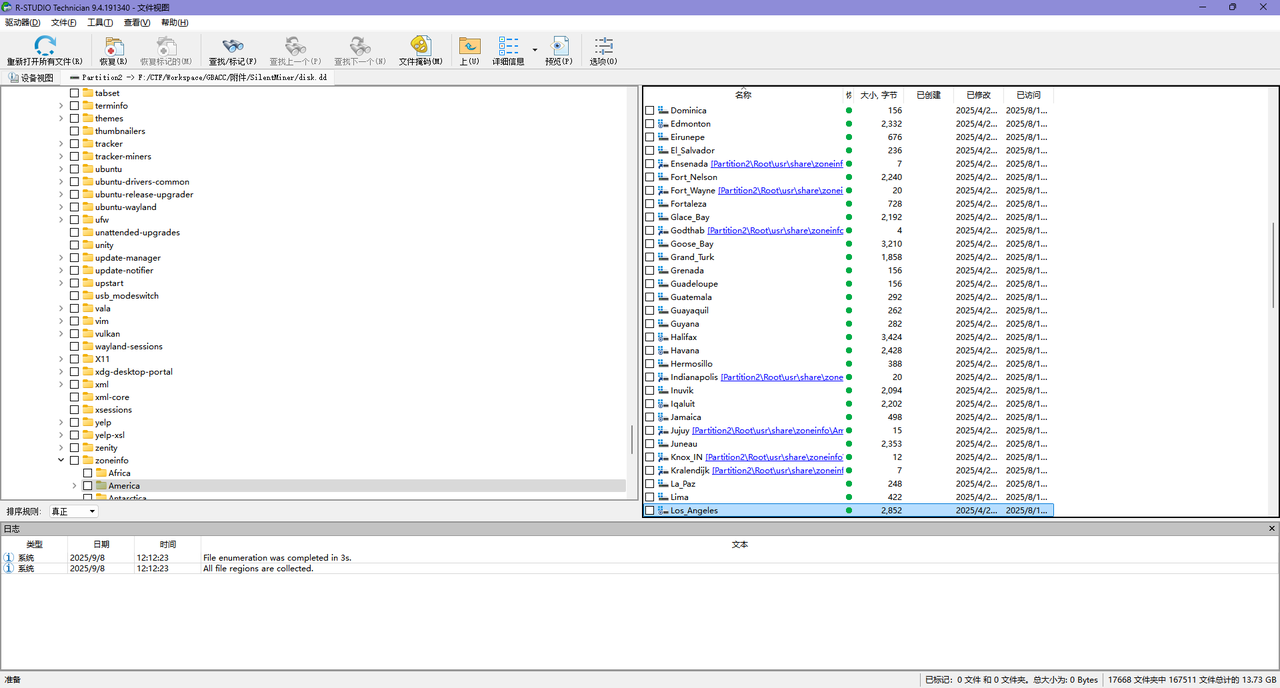Follow the Fort_Wayne symlink path link
Screen dimensions: 1280x688
[x=781, y=190]
